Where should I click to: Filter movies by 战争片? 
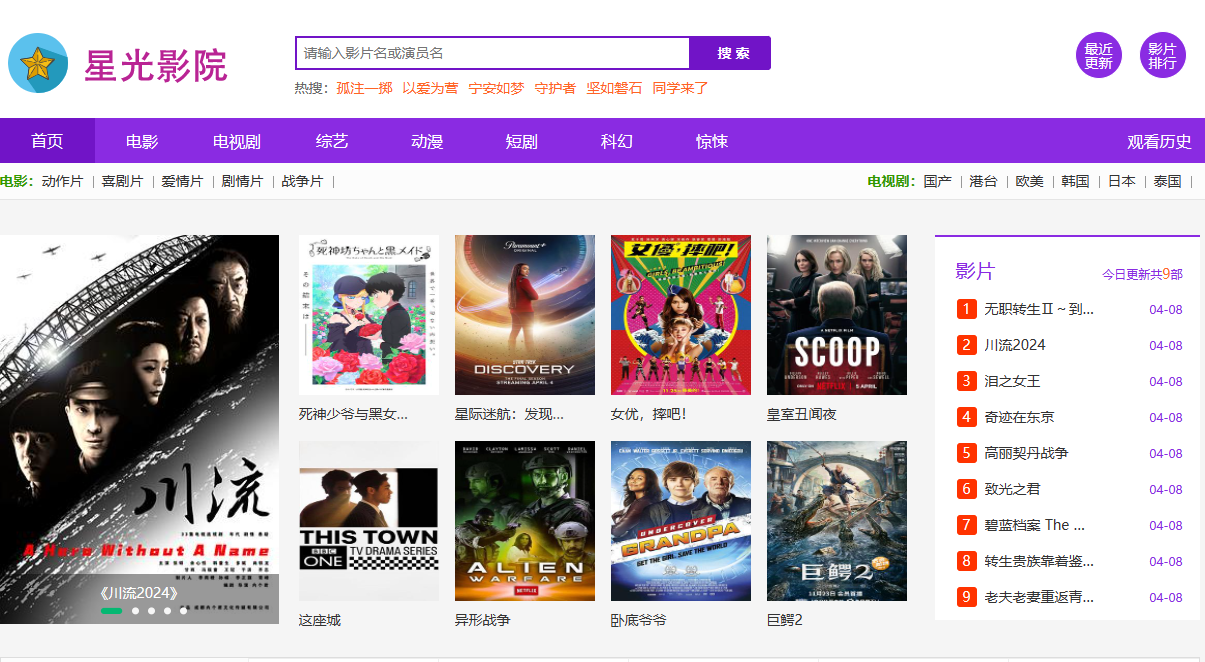(303, 181)
